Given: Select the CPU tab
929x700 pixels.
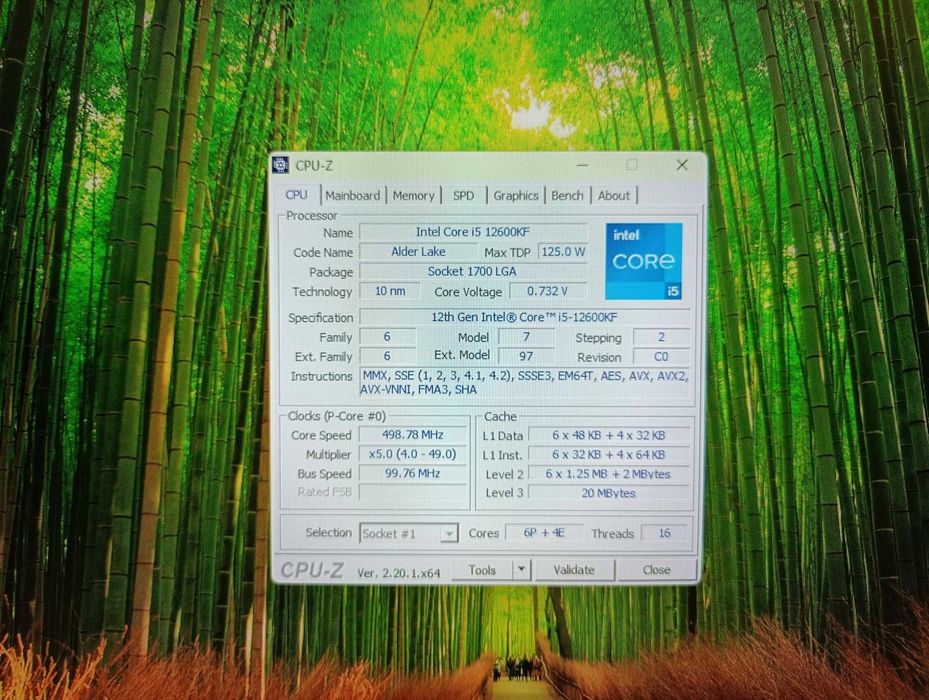Looking at the screenshot, I should pyautogui.click(x=297, y=195).
